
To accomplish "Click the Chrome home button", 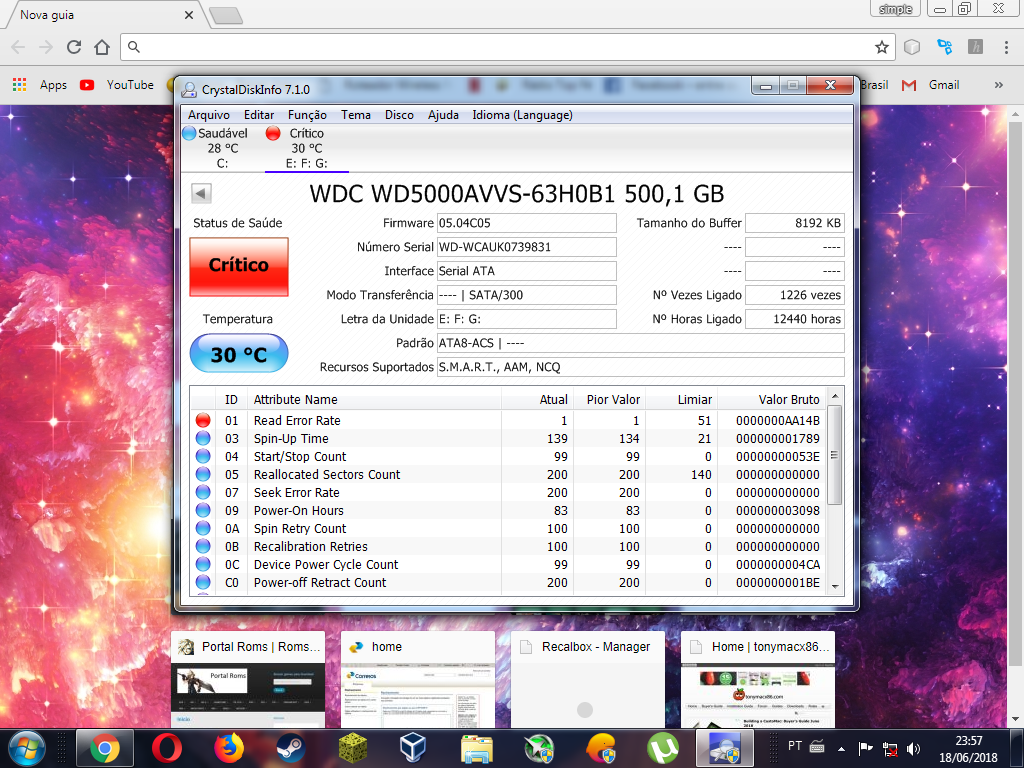I will pos(102,47).
